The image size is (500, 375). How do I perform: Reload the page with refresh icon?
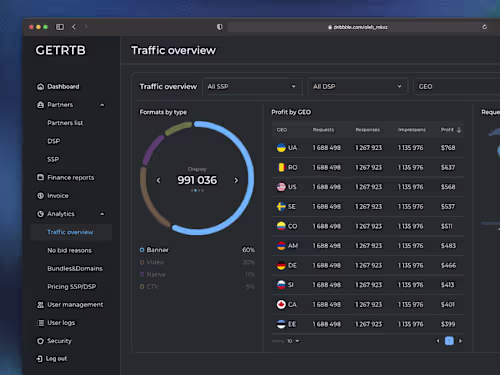(484, 27)
